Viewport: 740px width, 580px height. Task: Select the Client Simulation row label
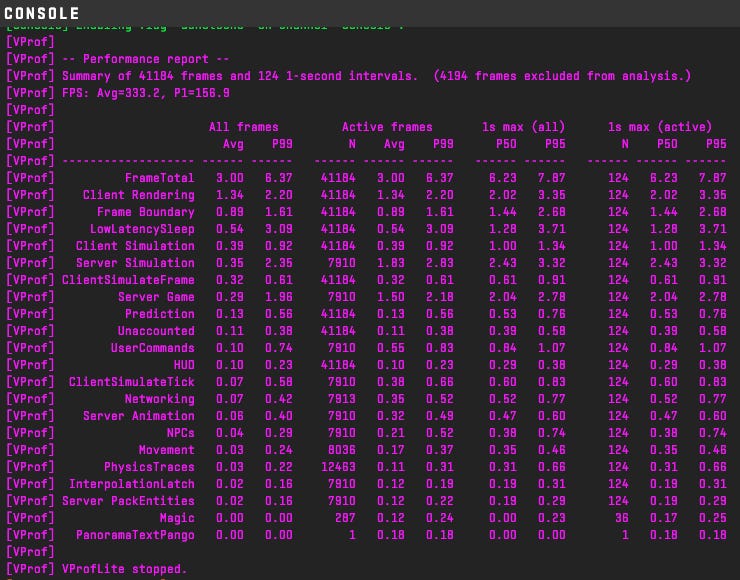pyautogui.click(x=135, y=246)
